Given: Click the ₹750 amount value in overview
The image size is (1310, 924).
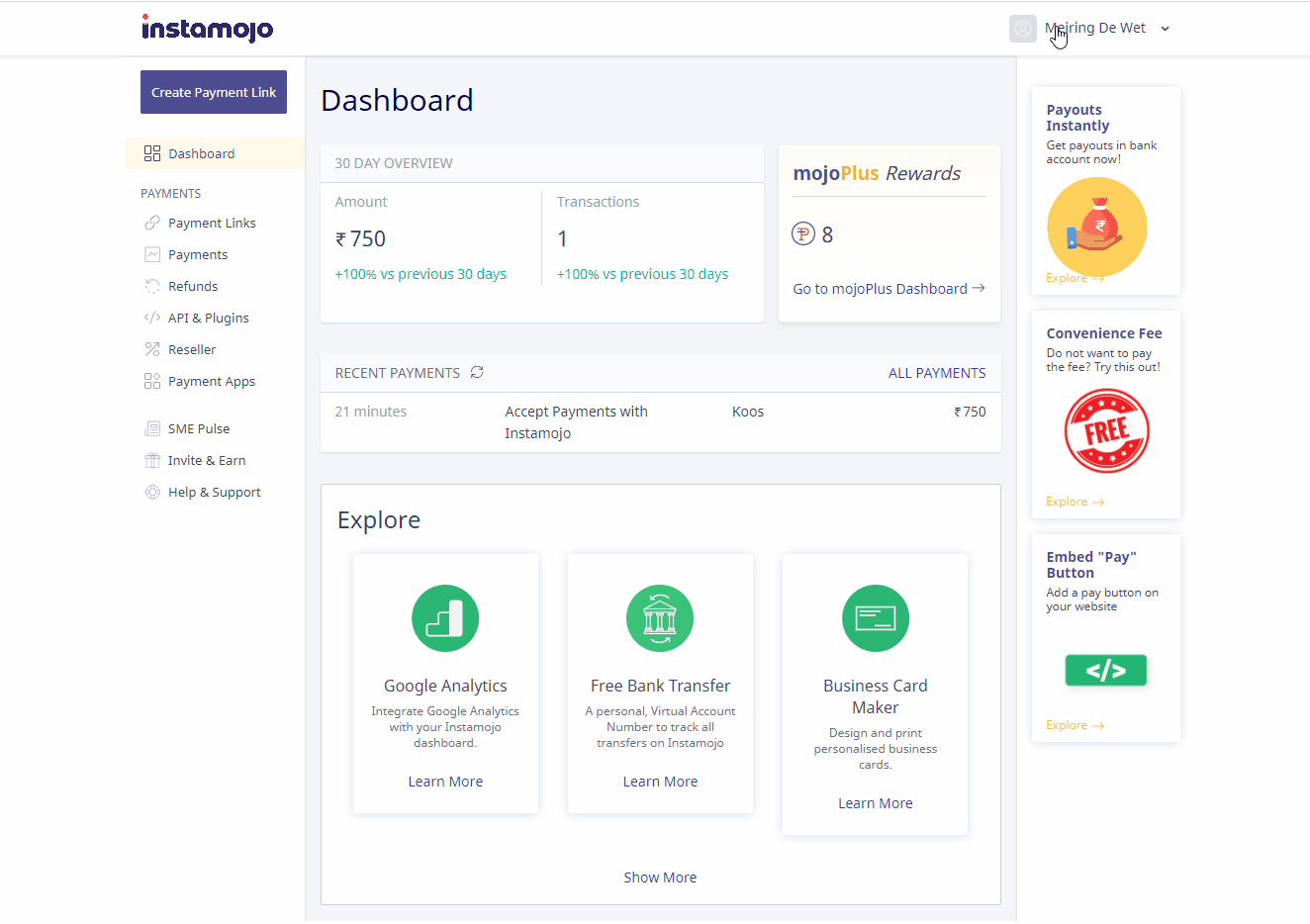Looking at the screenshot, I should click(x=360, y=238).
